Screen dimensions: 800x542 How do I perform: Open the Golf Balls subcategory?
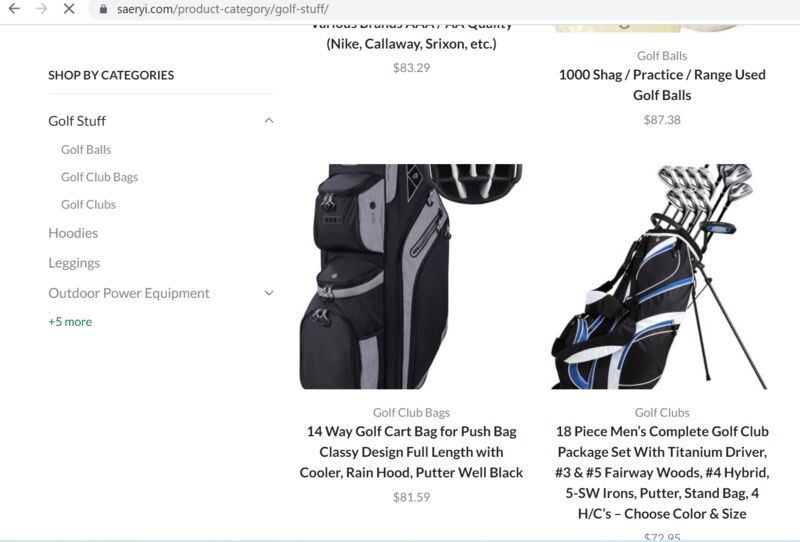pos(86,150)
